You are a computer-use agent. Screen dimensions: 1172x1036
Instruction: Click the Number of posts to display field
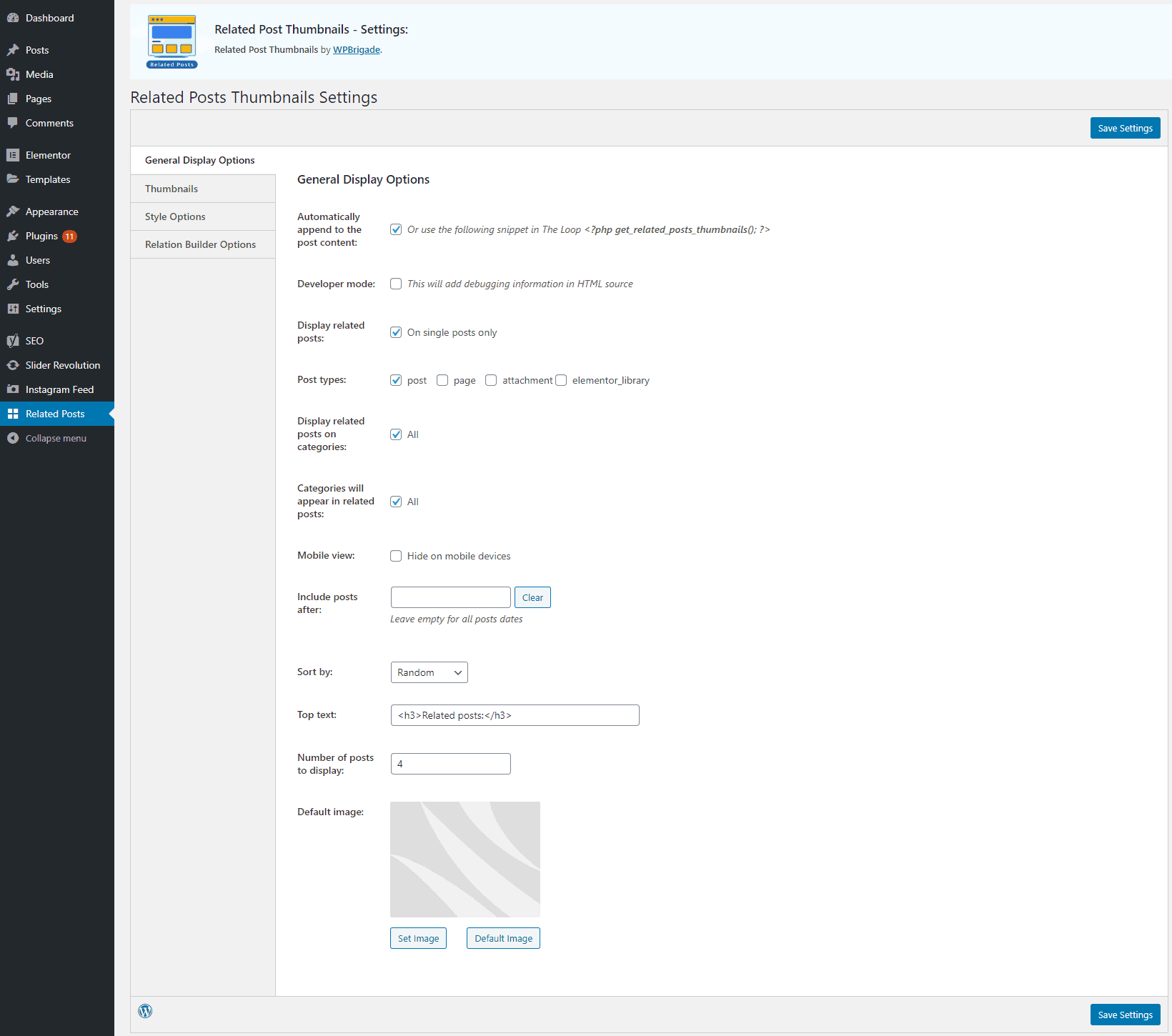click(x=451, y=764)
